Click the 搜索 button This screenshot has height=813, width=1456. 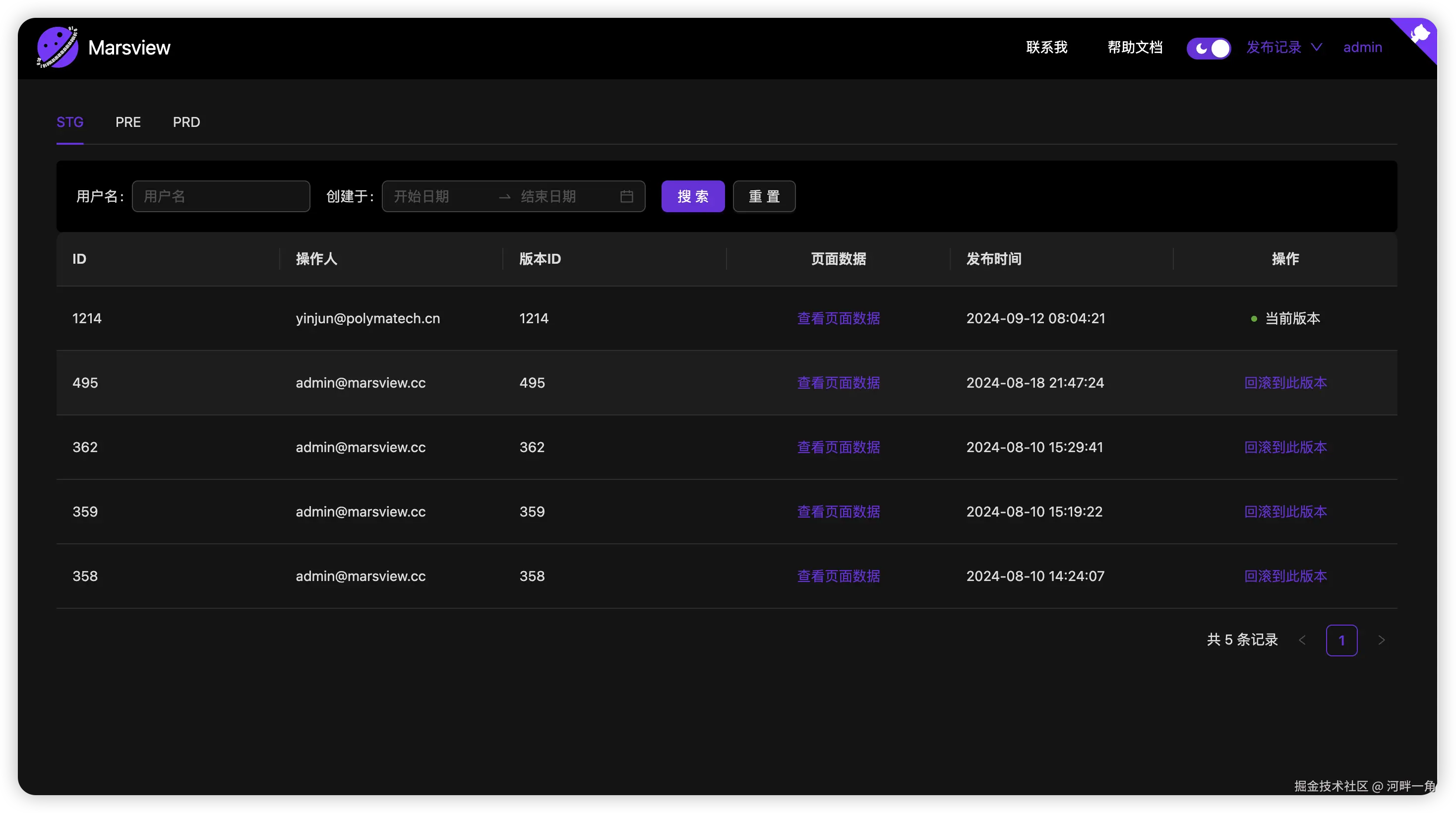tap(692, 197)
